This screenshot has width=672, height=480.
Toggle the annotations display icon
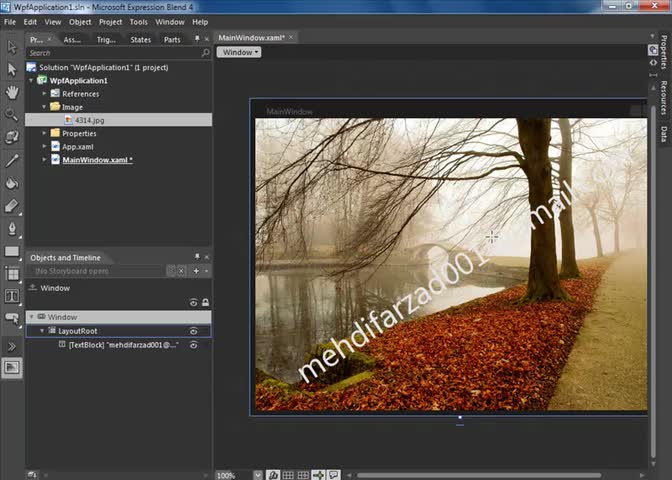333,475
